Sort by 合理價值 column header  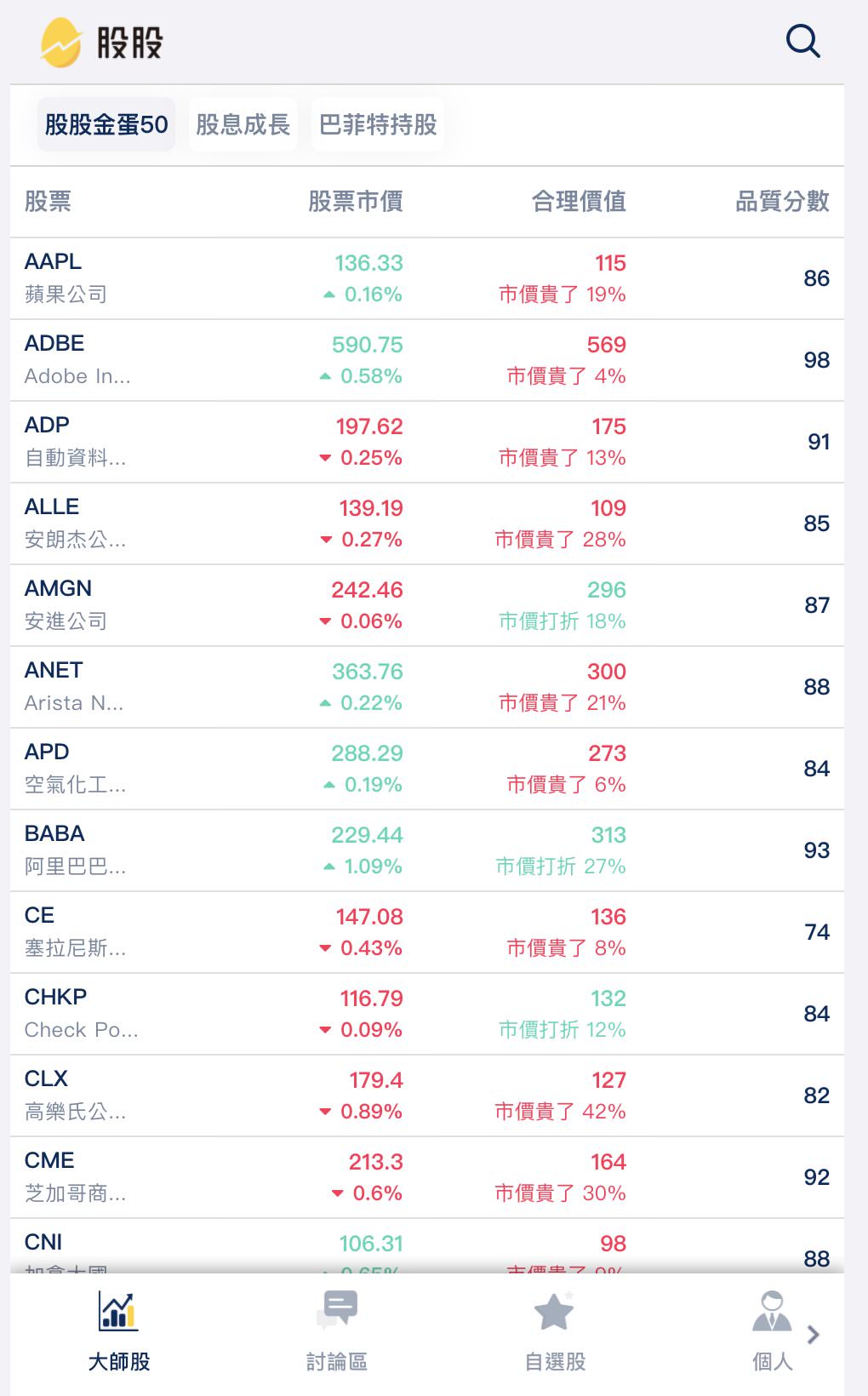point(579,202)
